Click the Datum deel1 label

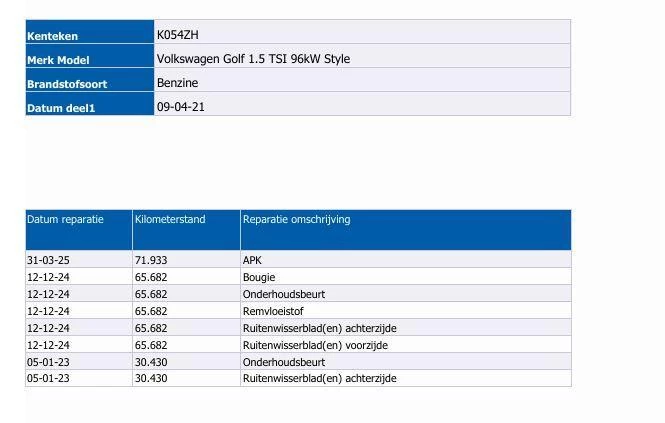[x=61, y=108]
